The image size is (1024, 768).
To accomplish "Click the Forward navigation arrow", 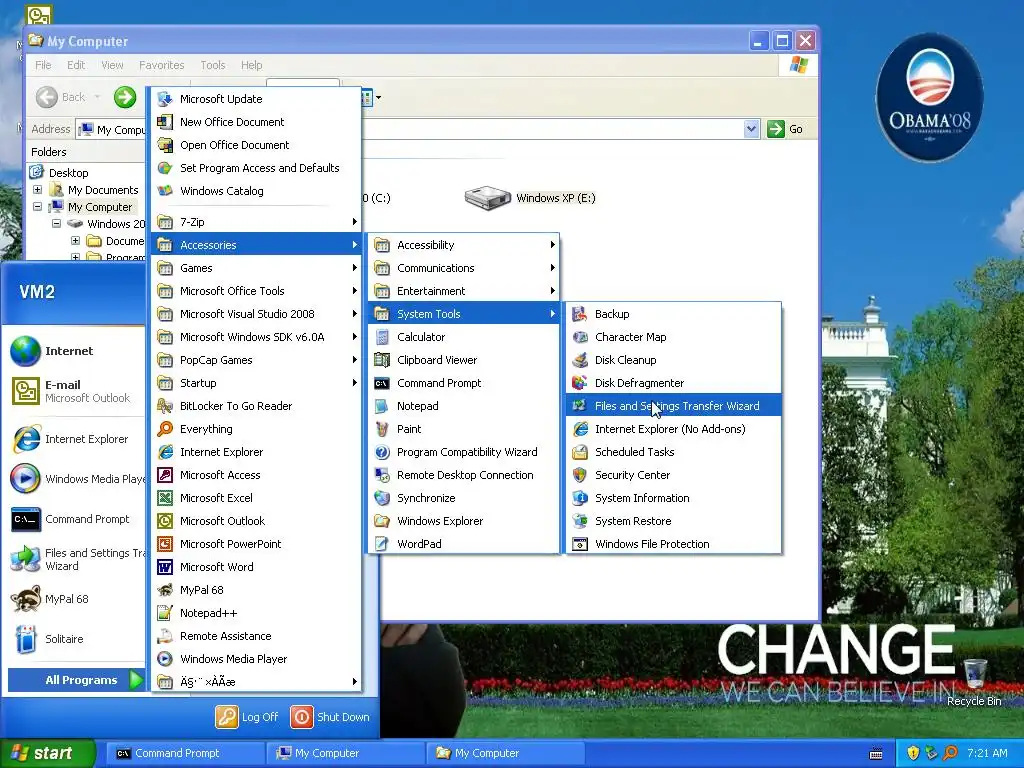I will tap(125, 97).
